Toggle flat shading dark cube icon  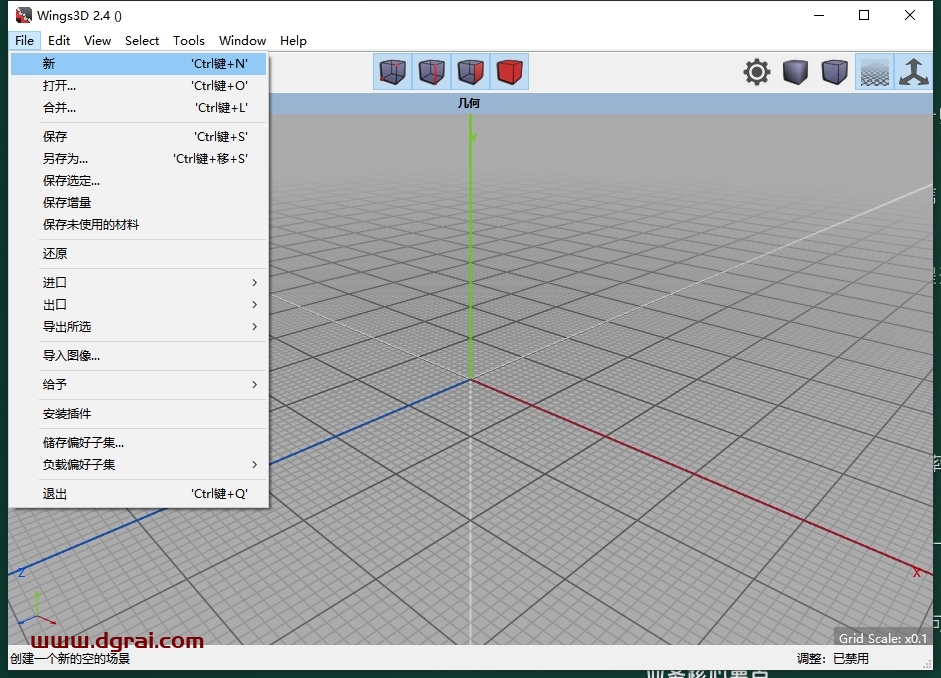pos(795,72)
